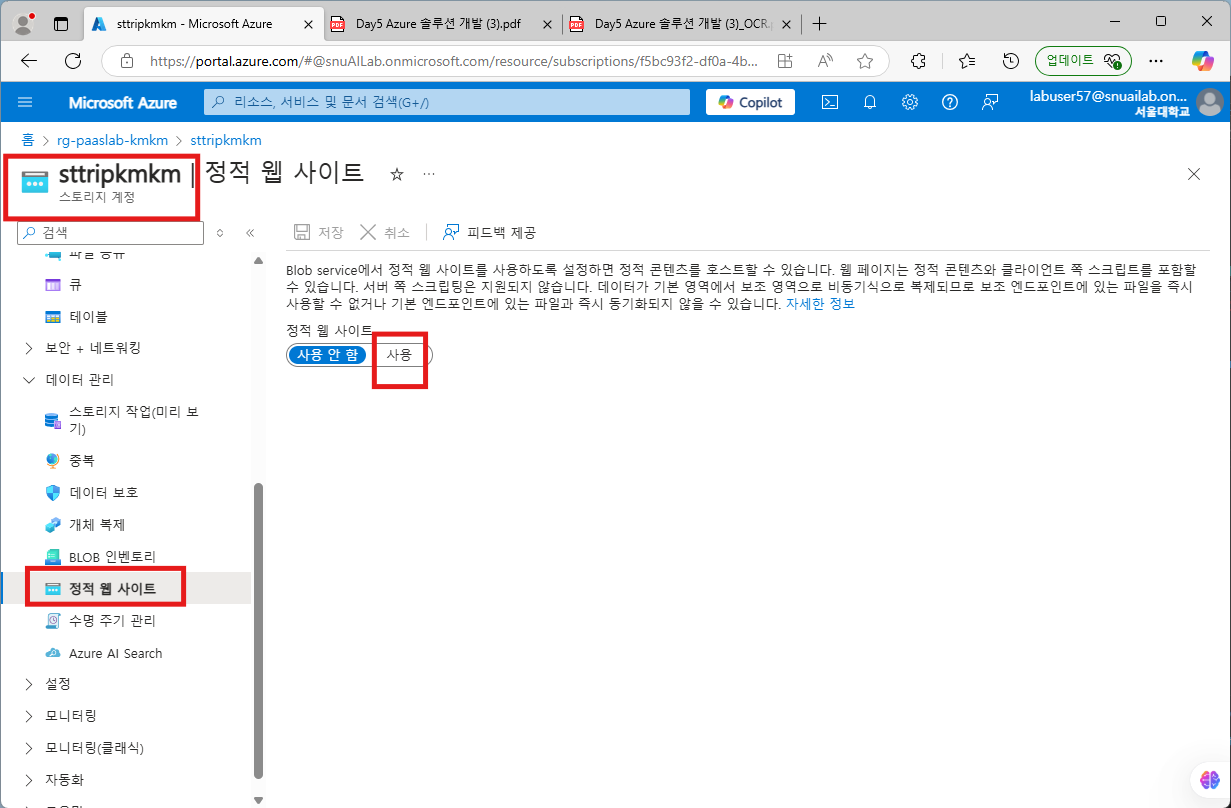Click the sidebar search box
This screenshot has width=1231, height=808.
pos(111,232)
